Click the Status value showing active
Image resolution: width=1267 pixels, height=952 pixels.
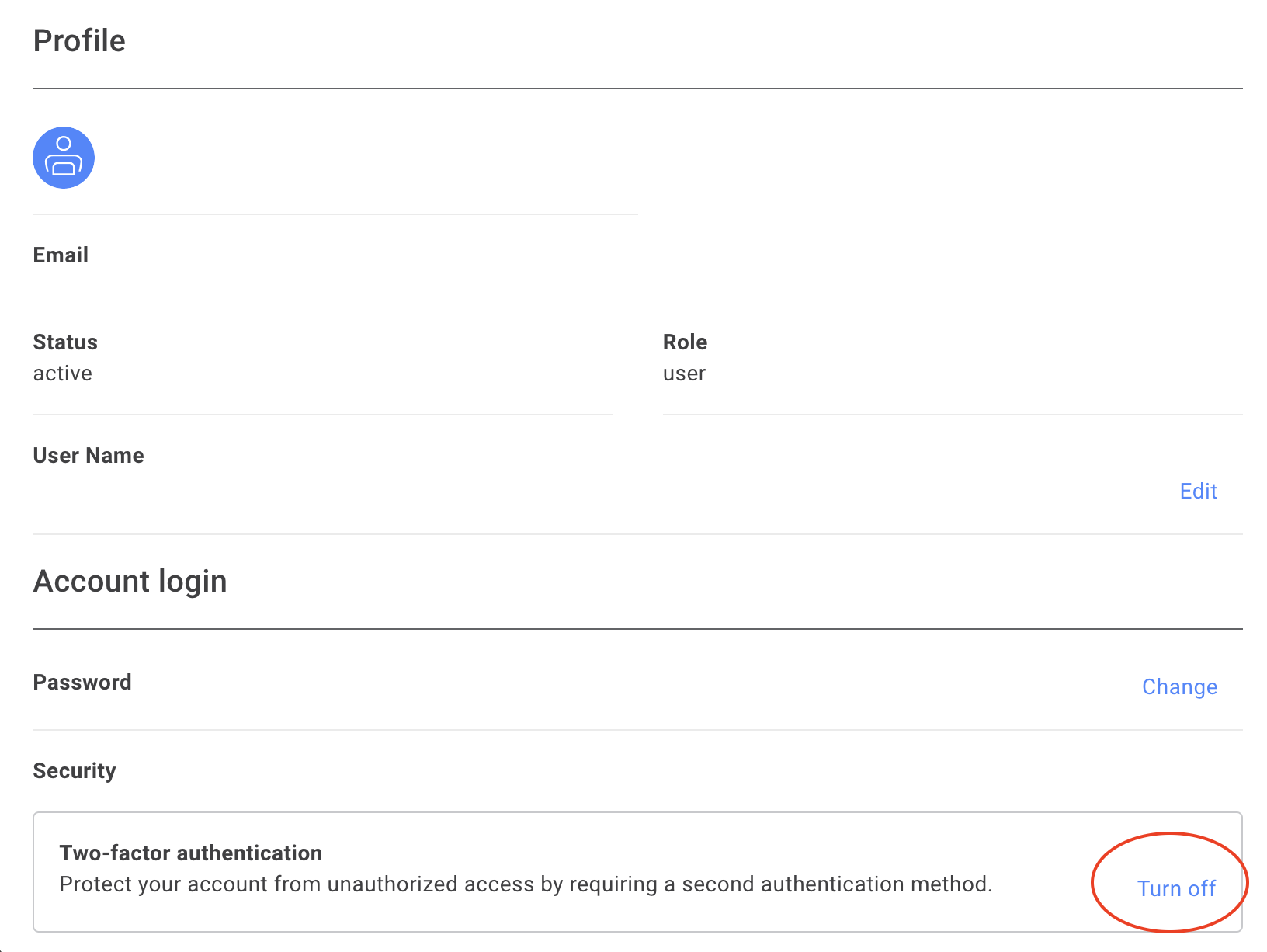(x=62, y=373)
